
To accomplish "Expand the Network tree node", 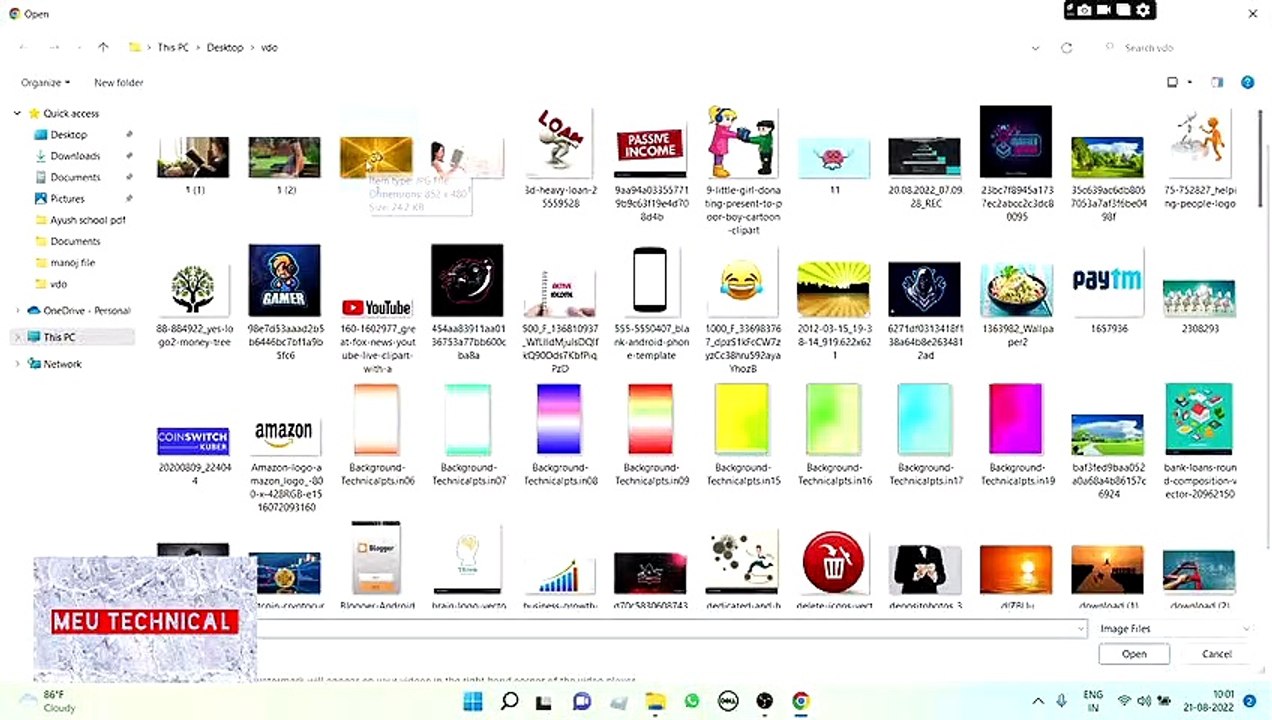I will (17, 364).
